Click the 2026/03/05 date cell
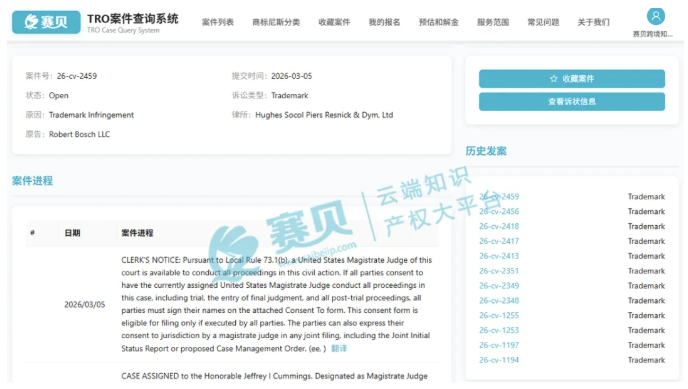This screenshot has width=688, height=389. tap(85, 304)
